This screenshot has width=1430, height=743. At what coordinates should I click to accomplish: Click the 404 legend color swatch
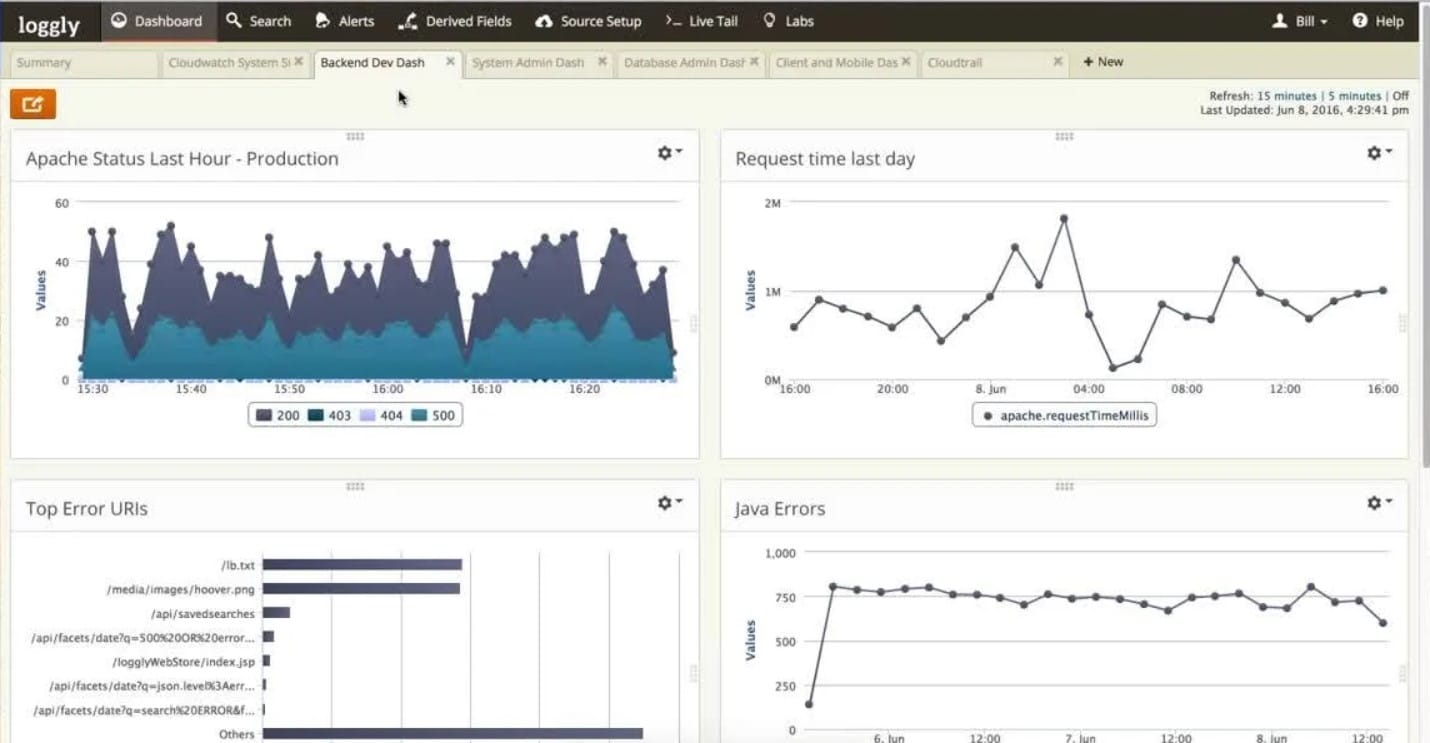coord(368,415)
